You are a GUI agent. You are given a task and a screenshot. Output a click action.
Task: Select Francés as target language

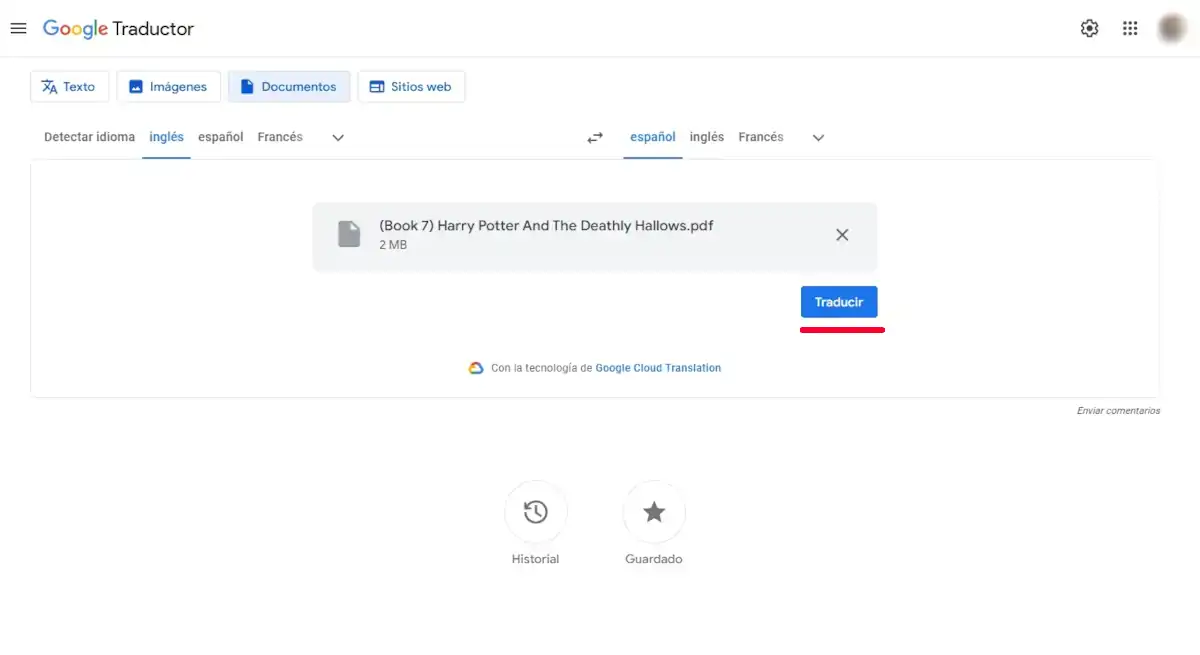click(761, 137)
